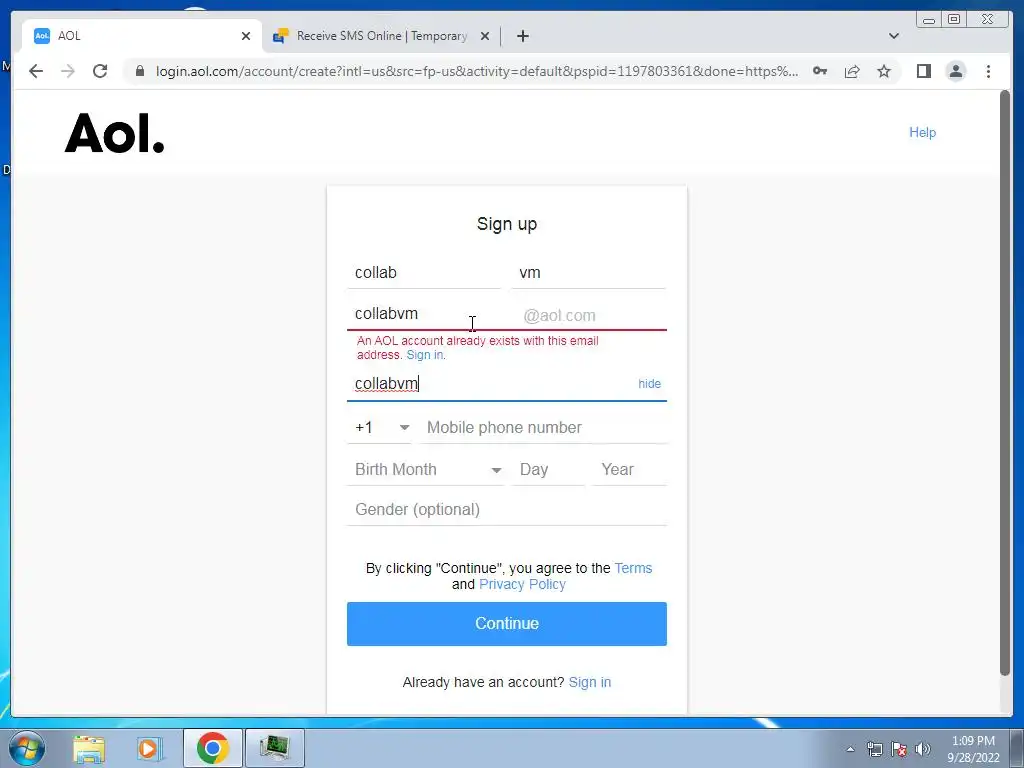Click the address bar URL
This screenshot has width=1024, height=768.
(x=477, y=71)
